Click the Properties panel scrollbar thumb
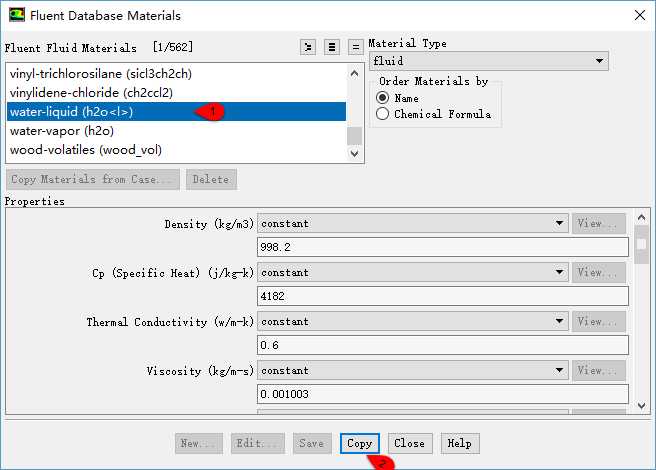656x470 pixels. click(x=641, y=245)
